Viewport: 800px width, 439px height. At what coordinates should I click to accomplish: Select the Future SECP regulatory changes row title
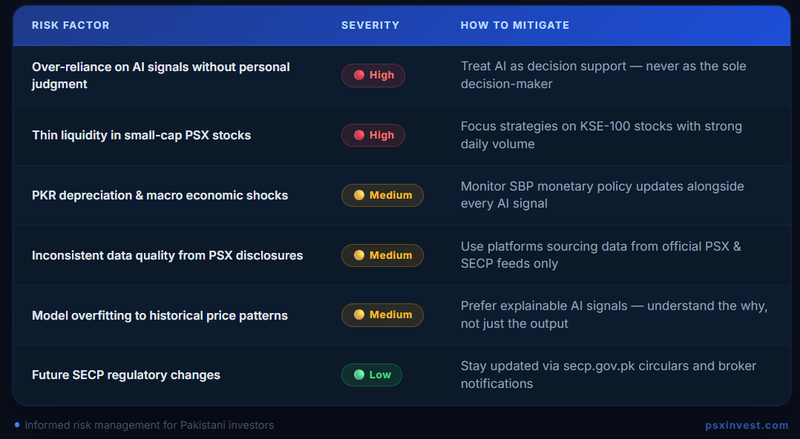[126, 375]
